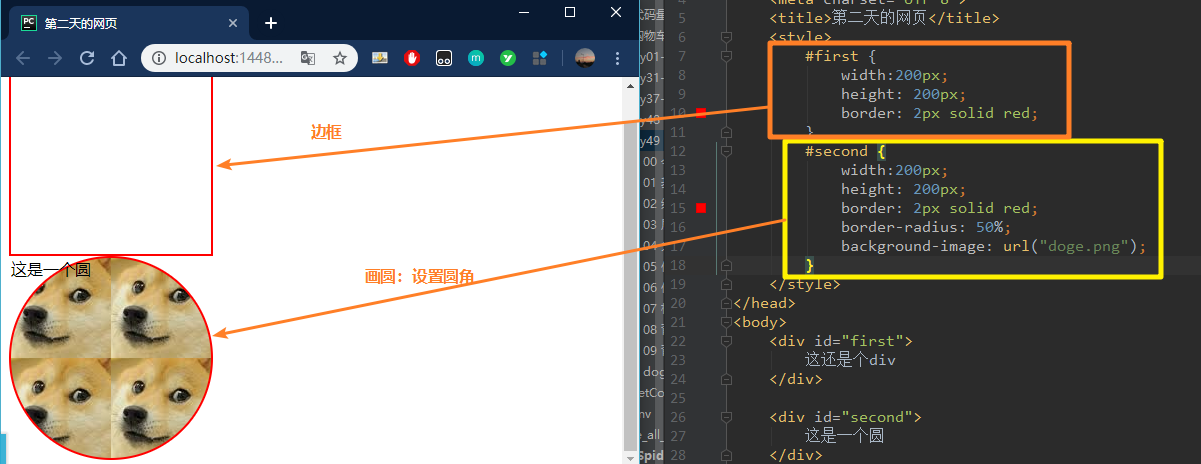Click the background-image url("doge.png") line
Viewport: 1201px width, 464px height.
tap(993, 246)
